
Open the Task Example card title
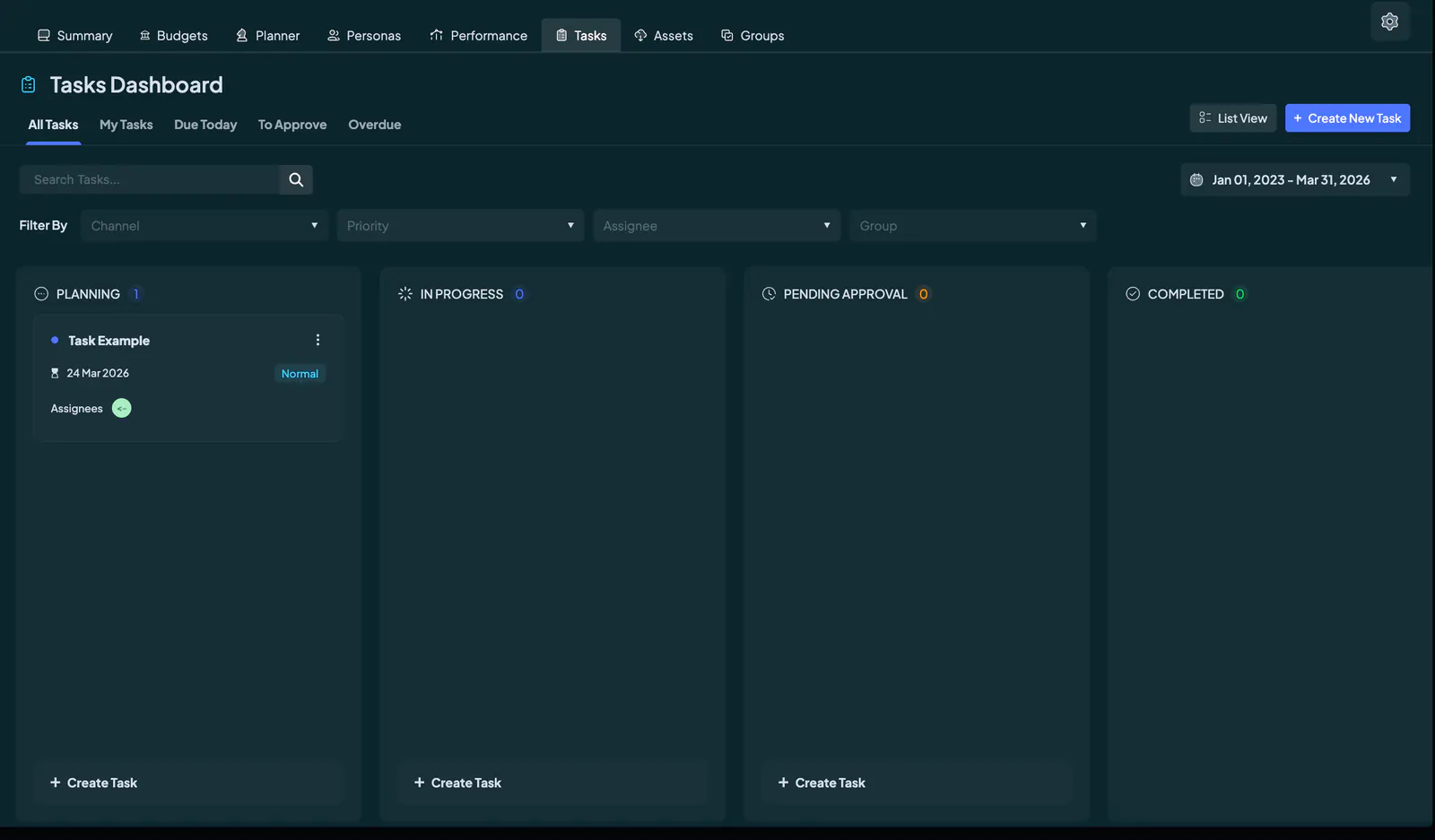click(109, 341)
